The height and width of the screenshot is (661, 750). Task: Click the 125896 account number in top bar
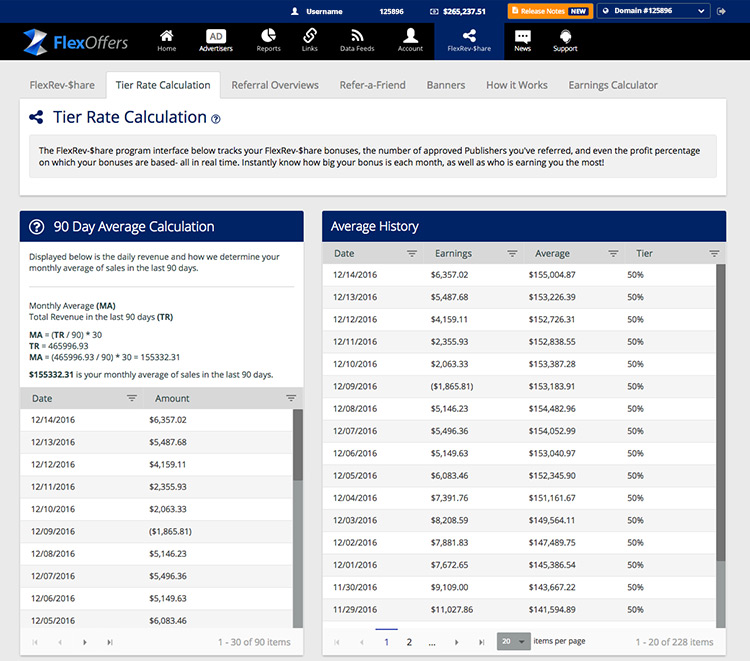tap(391, 11)
